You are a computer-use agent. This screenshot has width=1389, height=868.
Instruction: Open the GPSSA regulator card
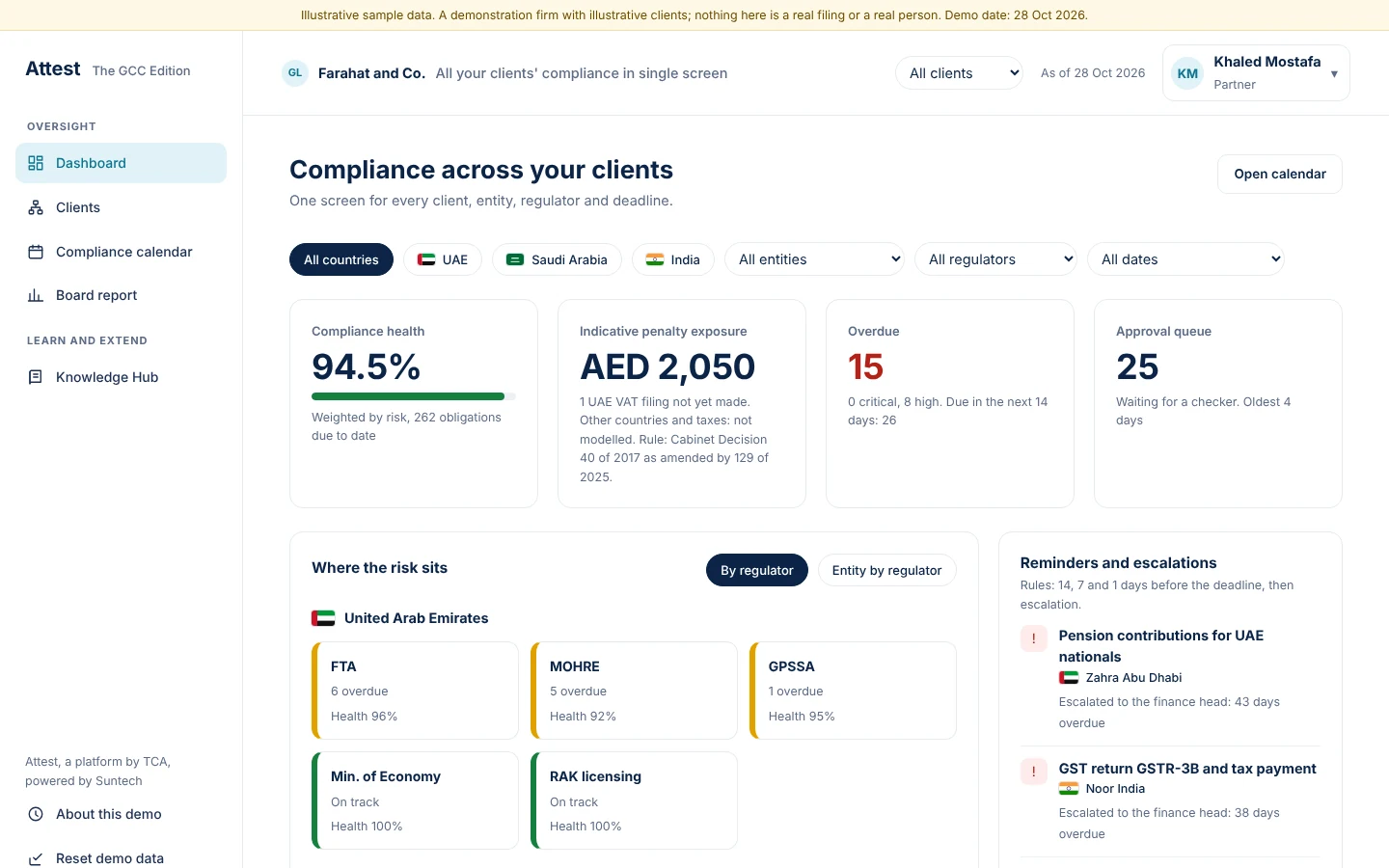point(853,691)
